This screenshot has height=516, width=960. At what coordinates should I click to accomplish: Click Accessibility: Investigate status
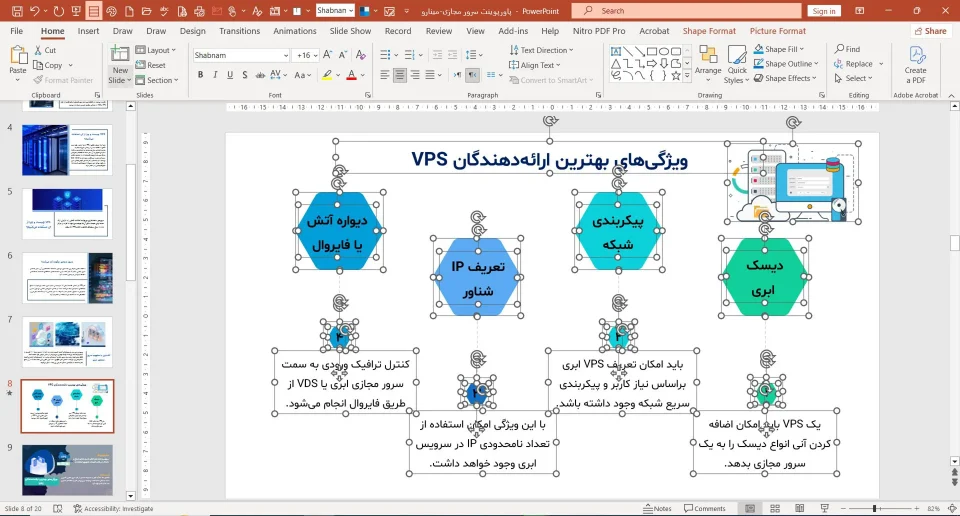pyautogui.click(x=113, y=509)
